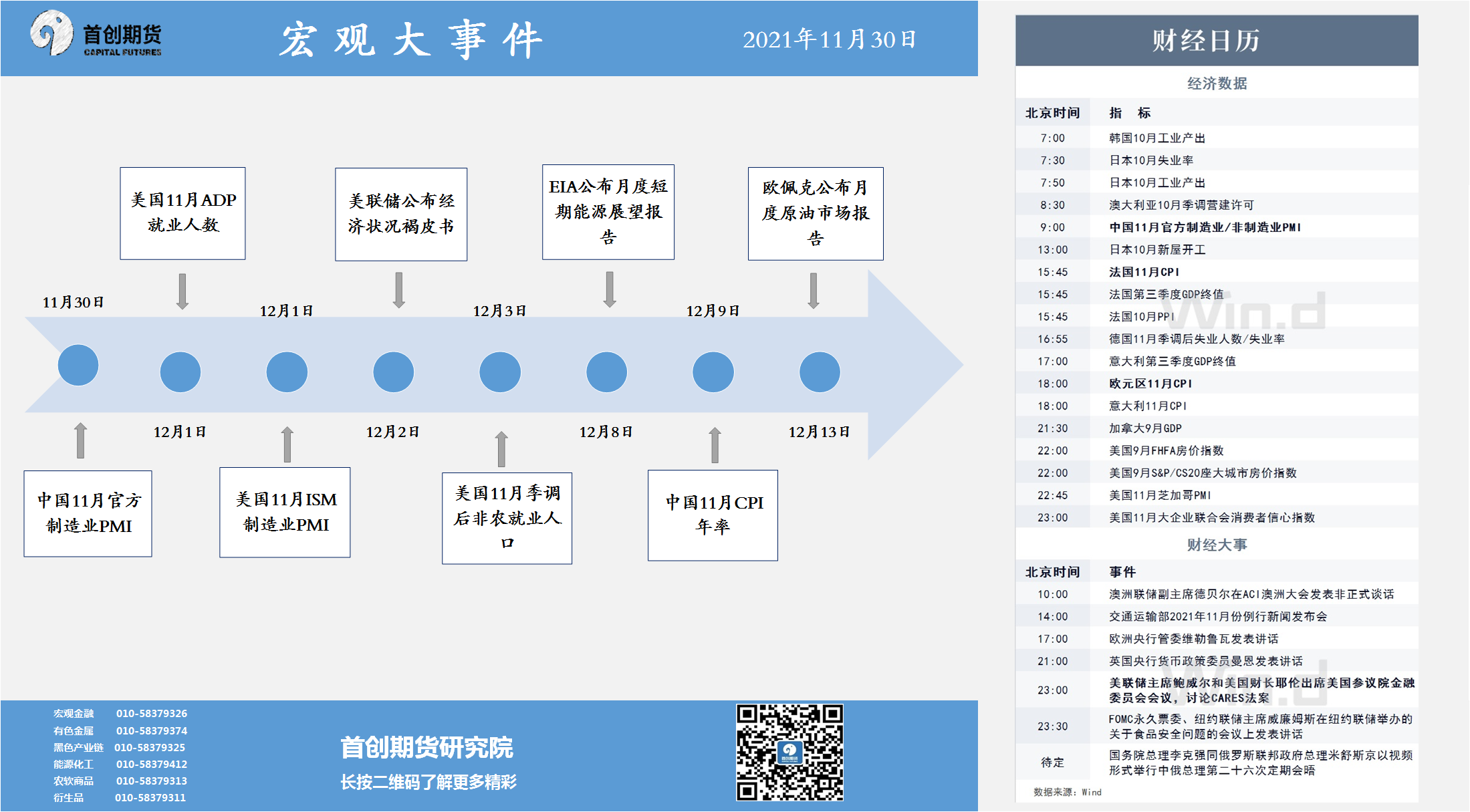The width and height of the screenshot is (1470, 812).
Task: Click the 欧佩克月度原油市场报告 box
Action: 816,213
